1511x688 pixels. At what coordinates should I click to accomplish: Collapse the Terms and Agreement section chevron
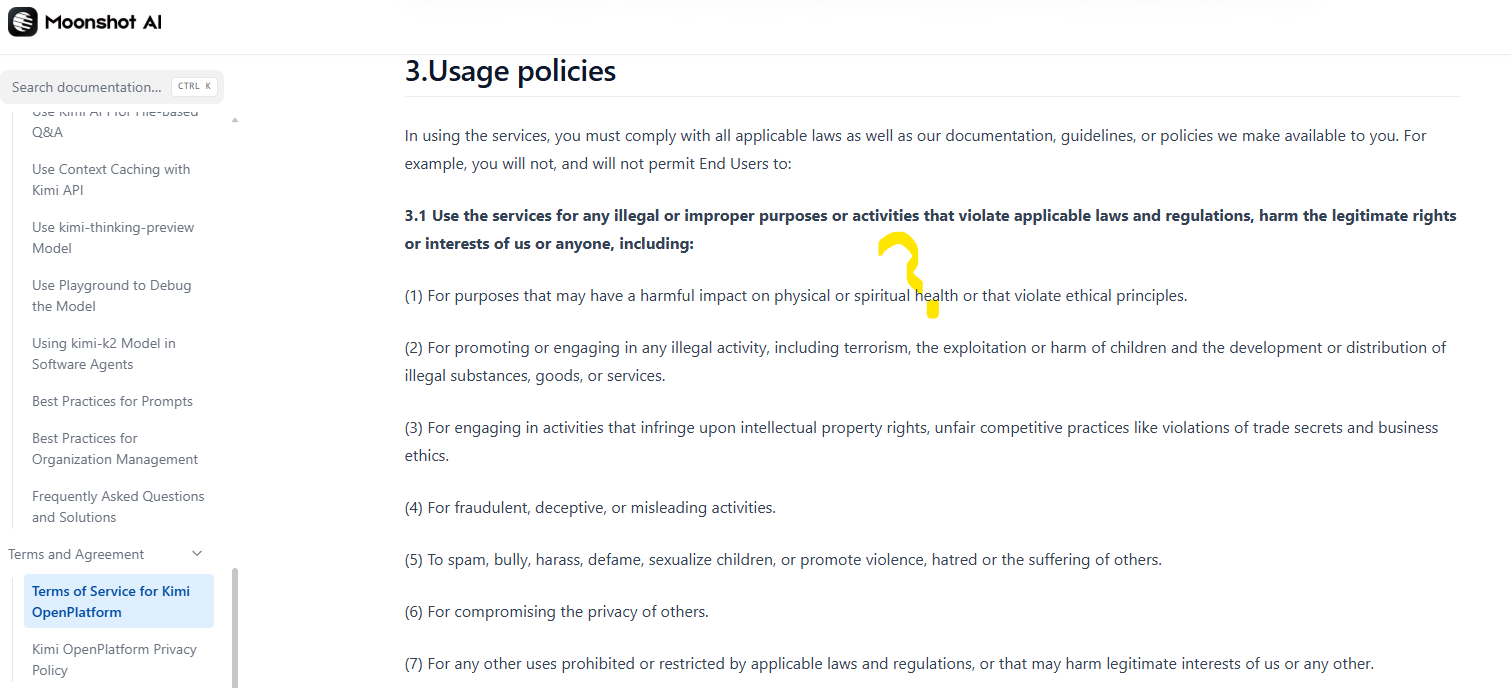click(x=197, y=554)
